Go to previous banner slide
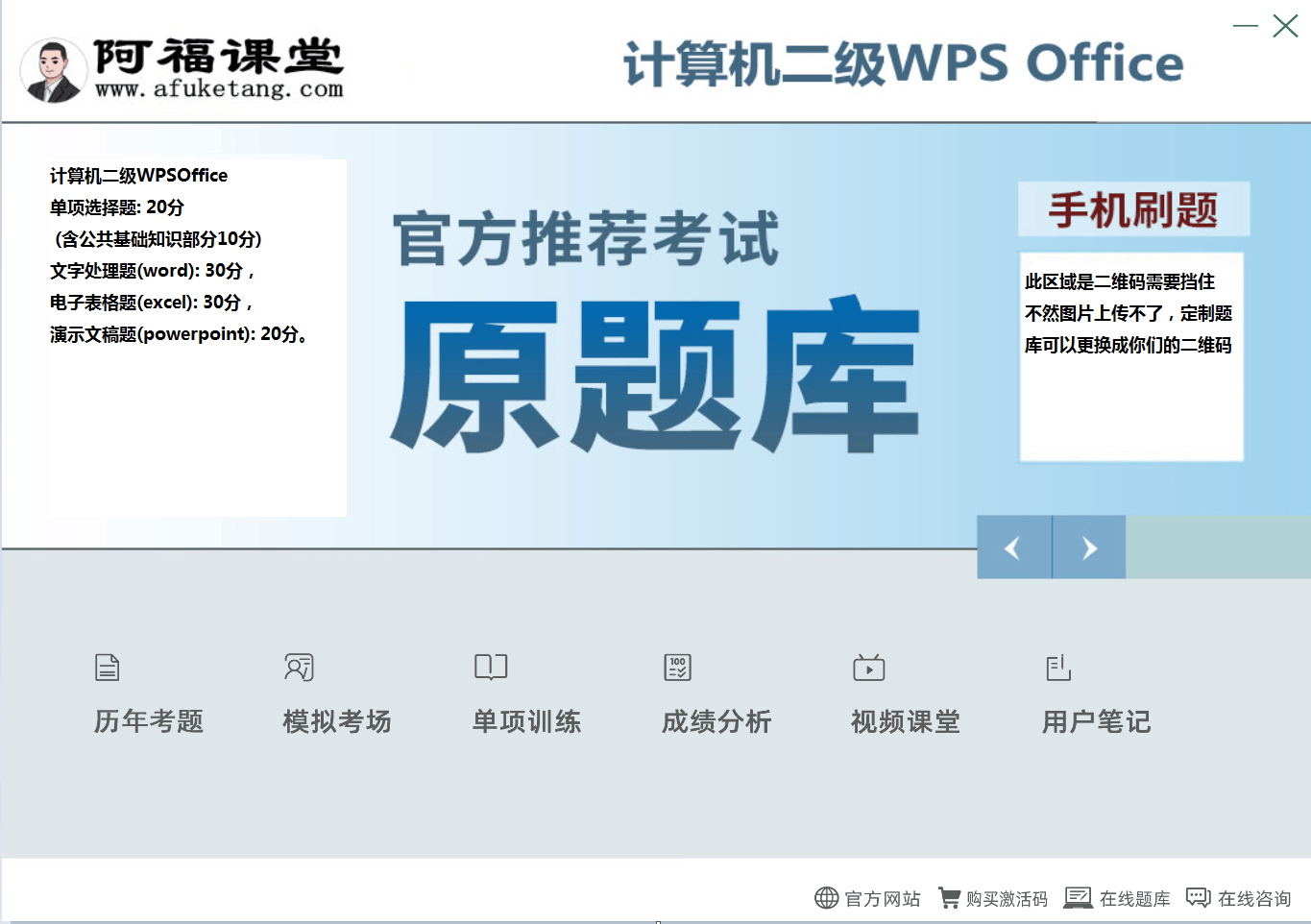 pos(1013,547)
